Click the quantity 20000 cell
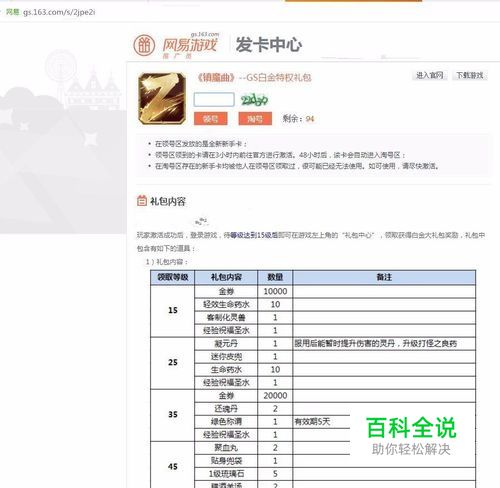The image size is (500, 488). click(275, 396)
